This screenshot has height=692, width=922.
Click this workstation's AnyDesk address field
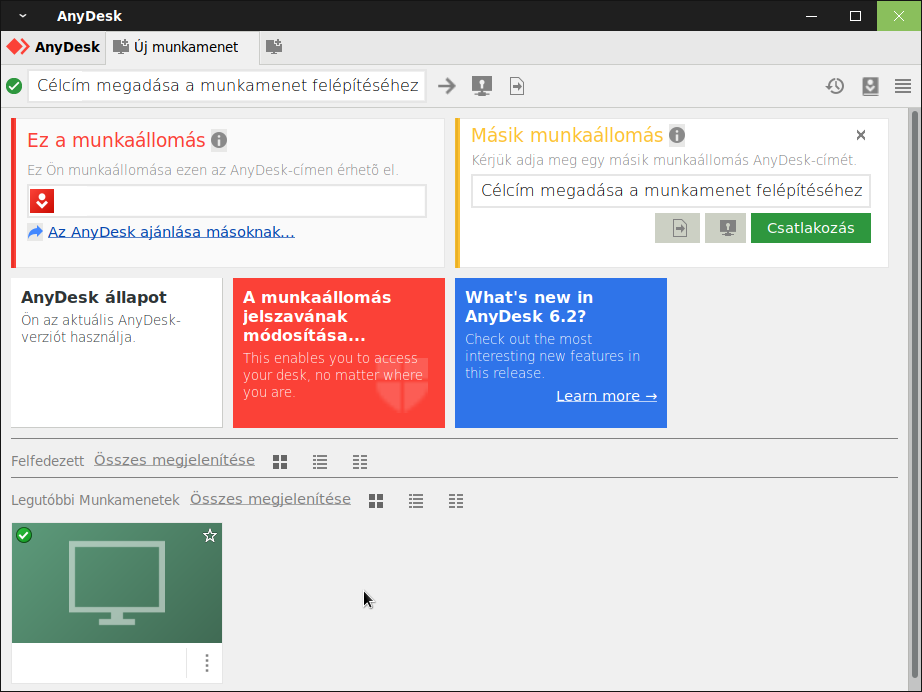tap(227, 201)
